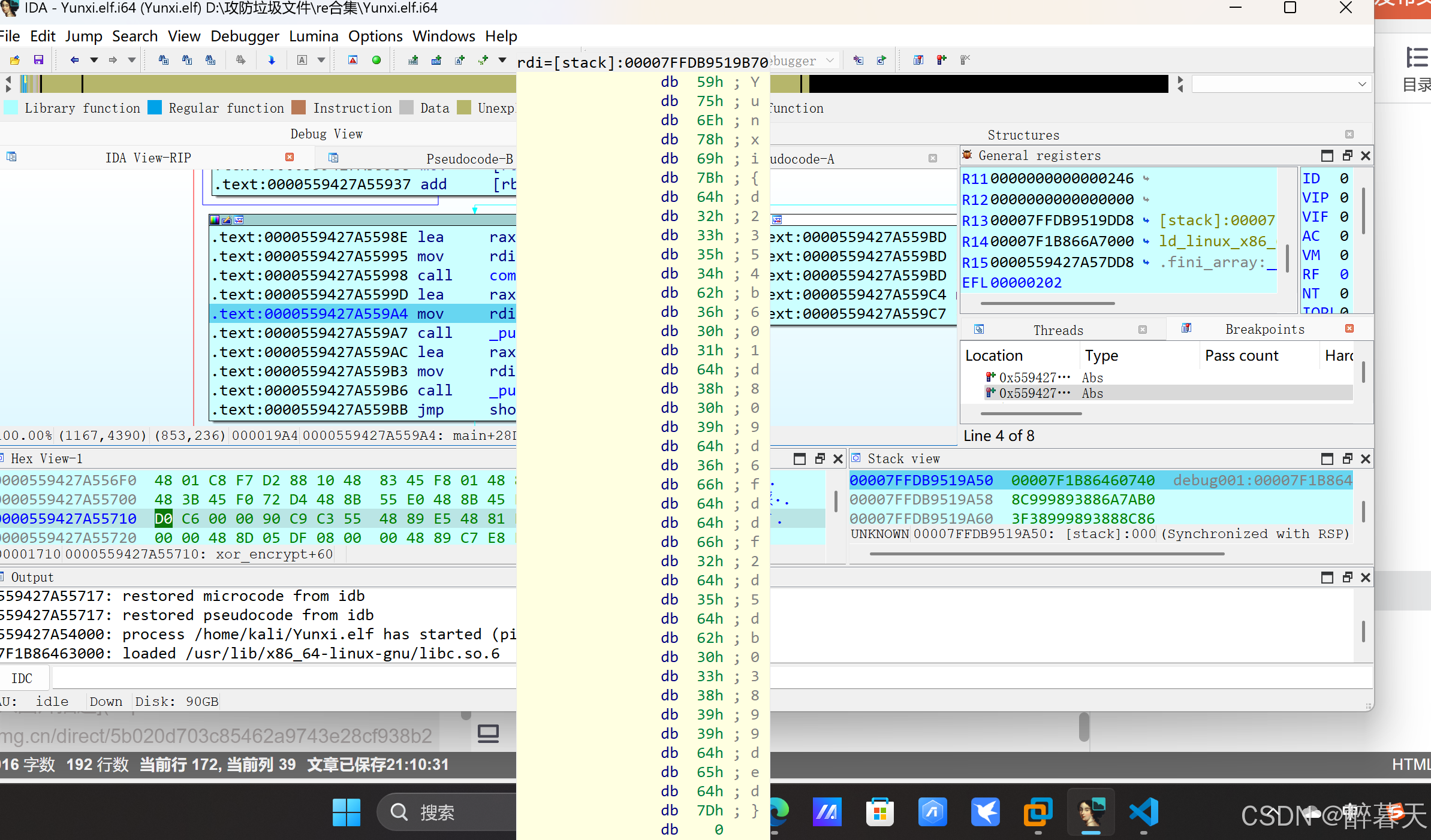The width and height of the screenshot is (1431, 840).
Task: Click the CODE plus toolbar icon
Action: (x=413, y=60)
